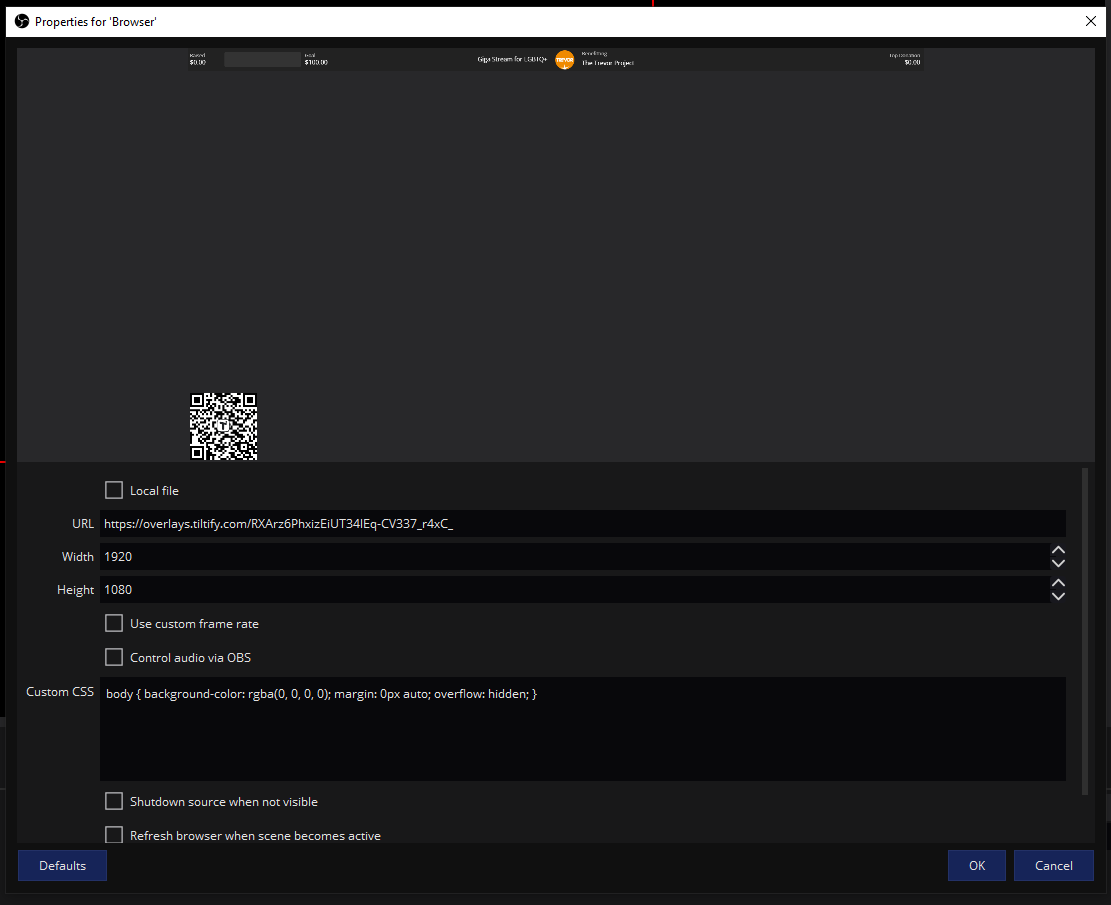Viewport: 1111px width, 905px height.
Task: Click the "Properties for 'Browser'" window title
Action: point(96,22)
